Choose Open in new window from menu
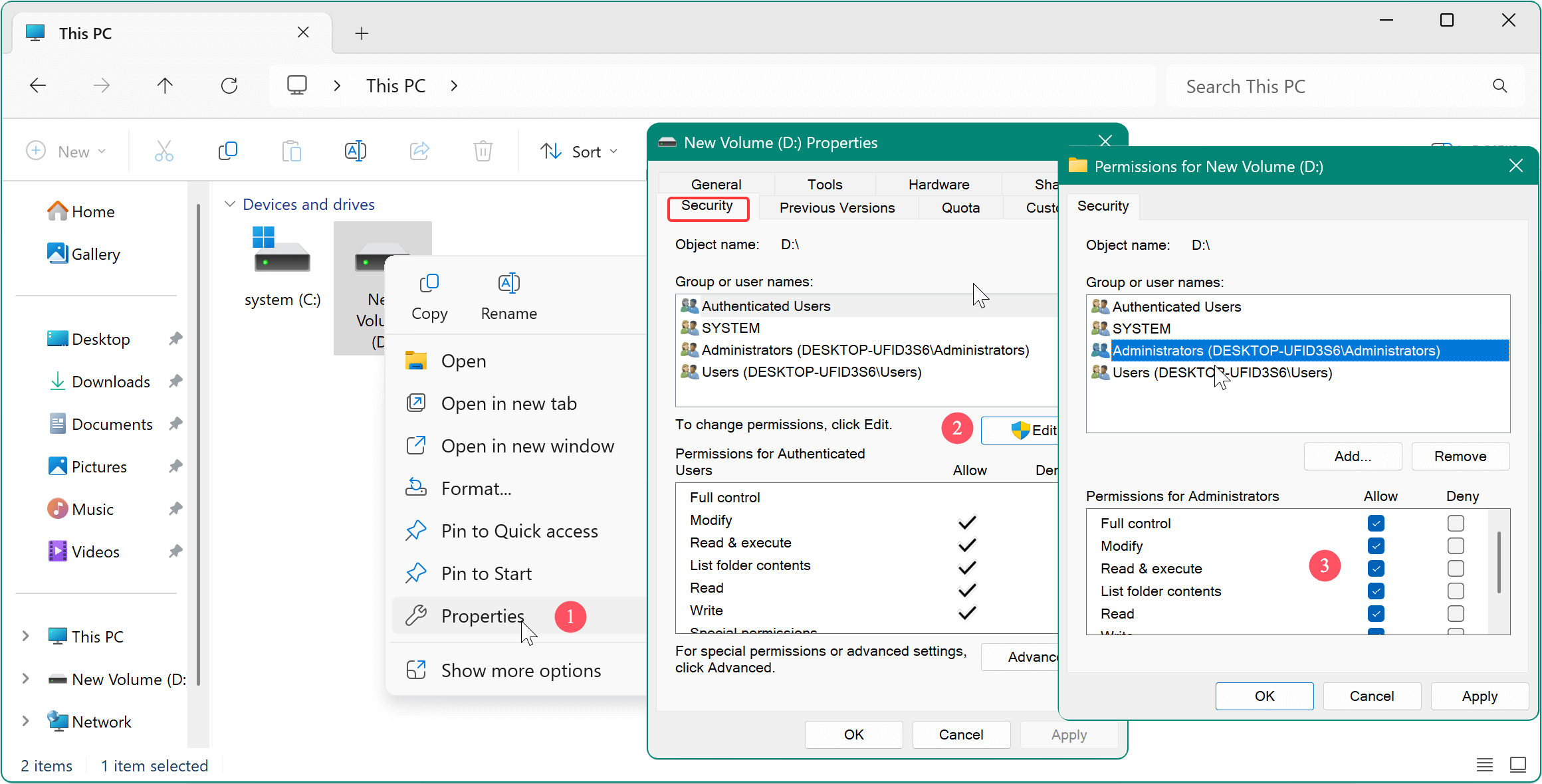1542x784 pixels. click(x=527, y=446)
